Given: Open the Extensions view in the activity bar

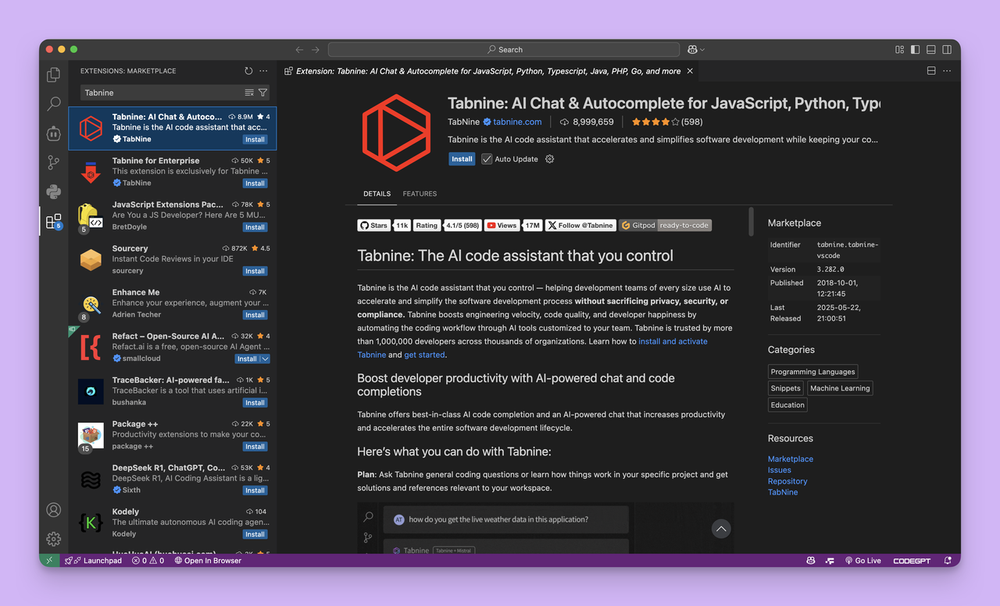Looking at the screenshot, I should click(54, 222).
